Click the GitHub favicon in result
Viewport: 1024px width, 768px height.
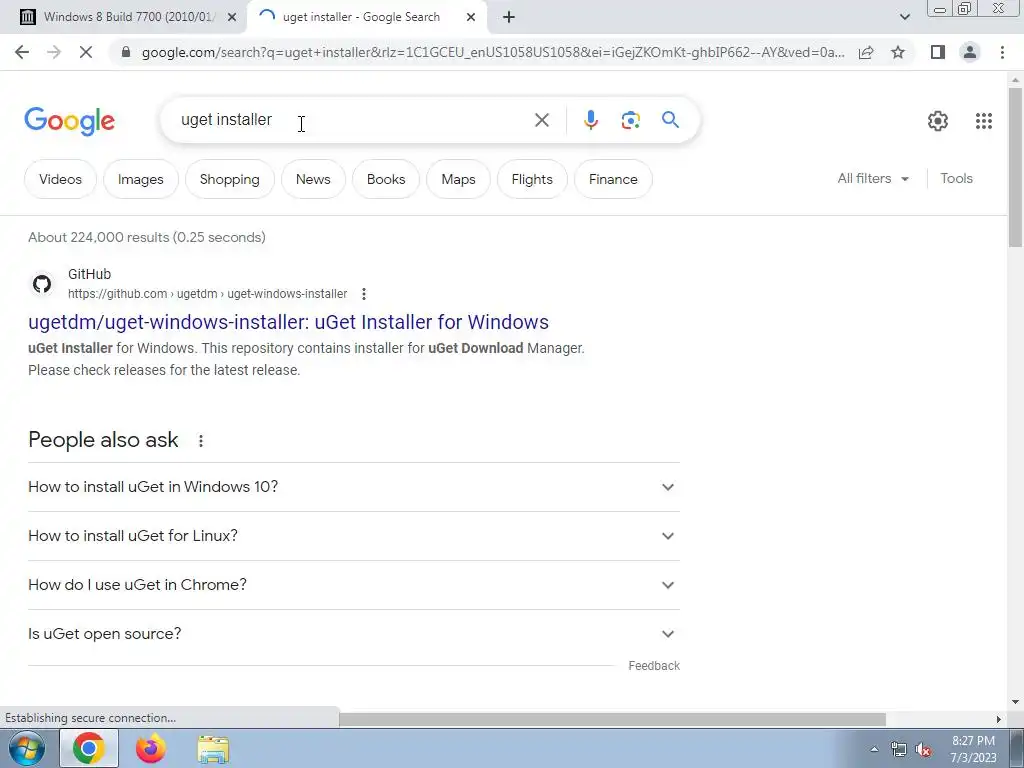pos(42,284)
